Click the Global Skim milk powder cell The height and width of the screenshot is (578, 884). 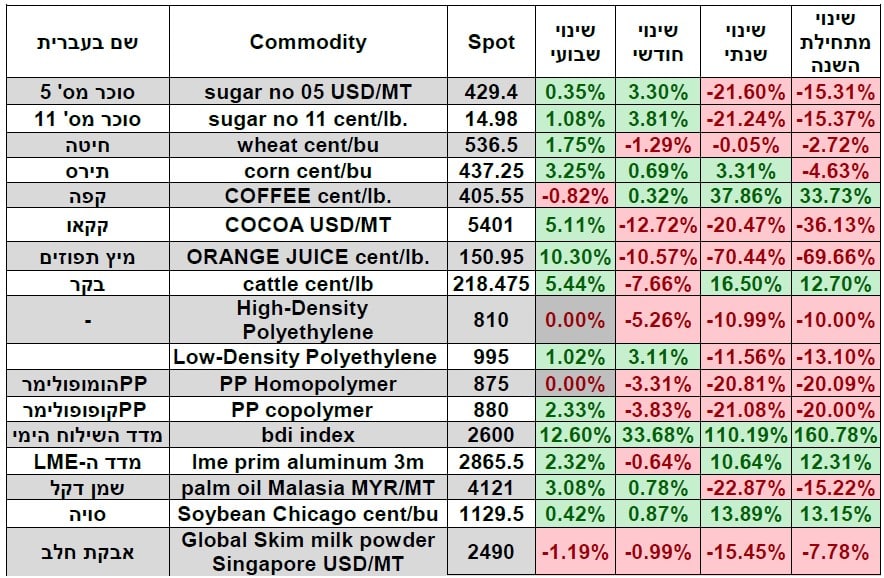[x=307, y=551]
